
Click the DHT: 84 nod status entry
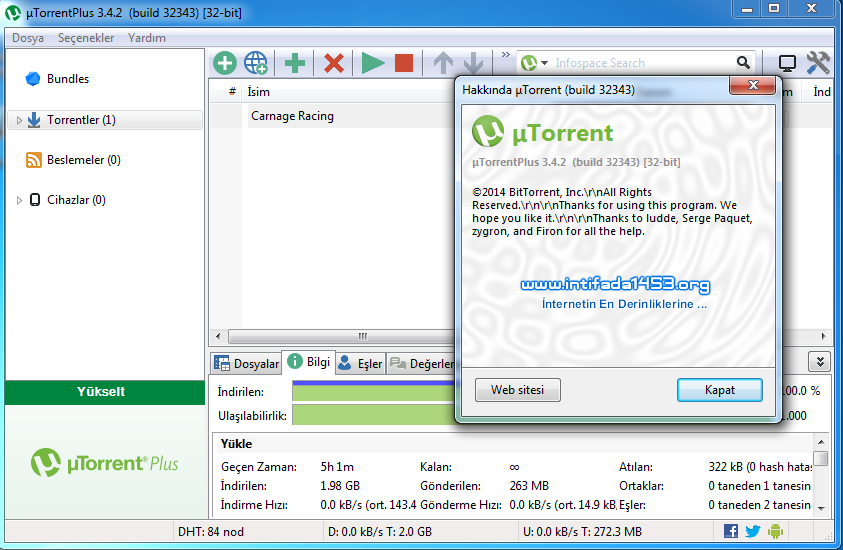click(211, 532)
